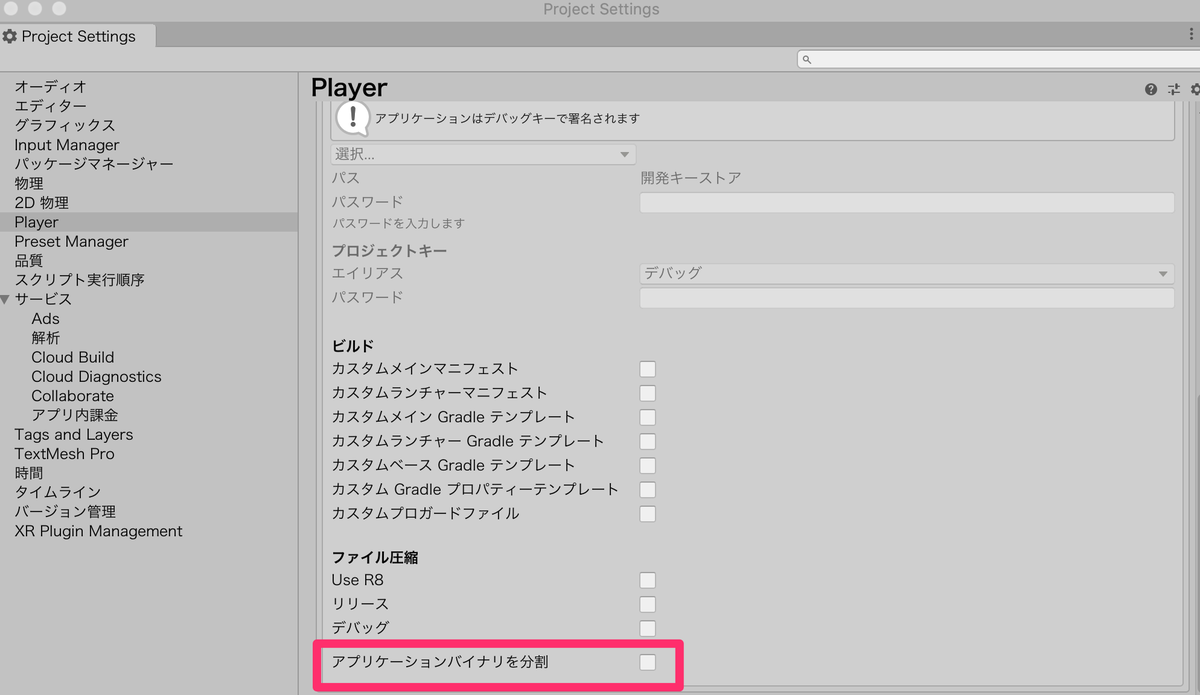Select エディター settings category
The width and height of the screenshot is (1200, 695).
(x=51, y=106)
